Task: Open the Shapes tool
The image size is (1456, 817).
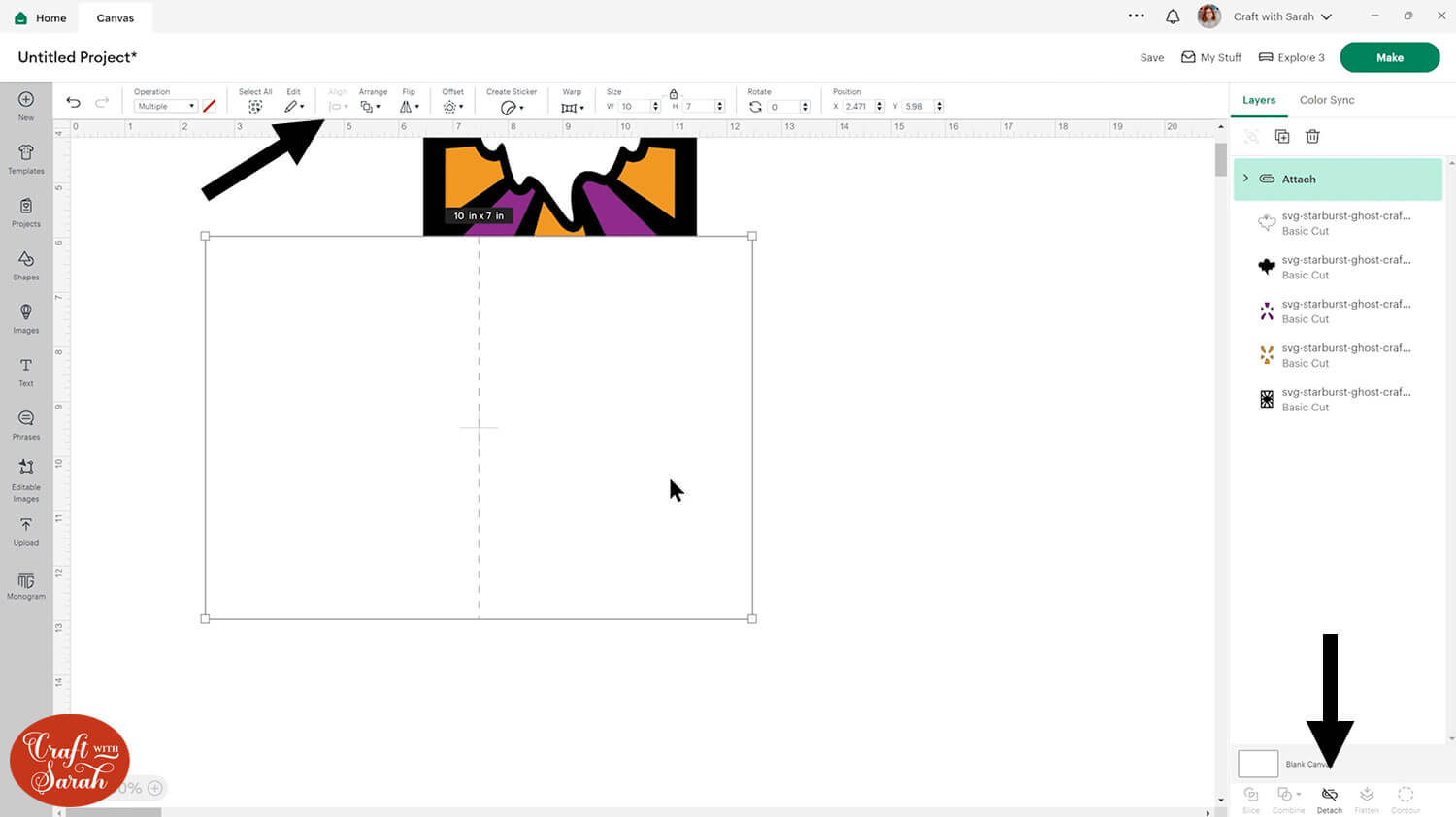Action: tap(26, 265)
